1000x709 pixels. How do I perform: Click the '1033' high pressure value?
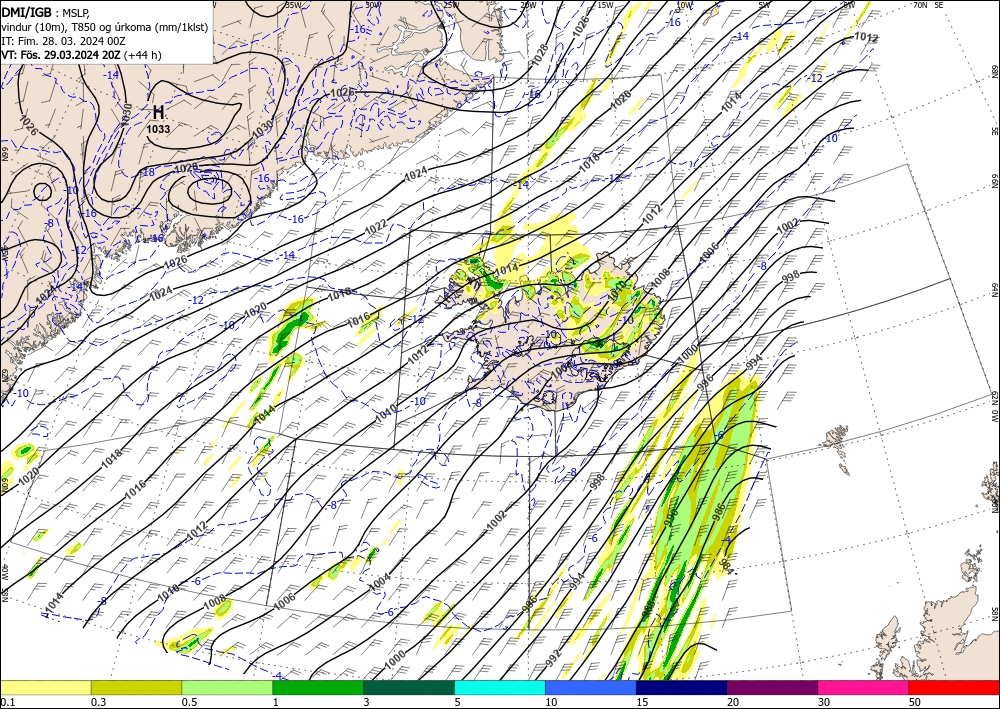tap(158, 129)
